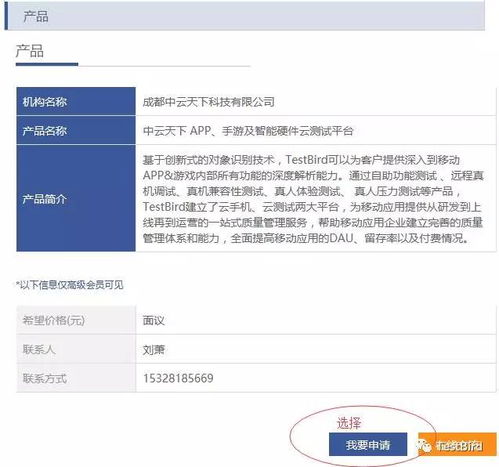
Task: Click the 产品 header bar title
Action: (36, 16)
